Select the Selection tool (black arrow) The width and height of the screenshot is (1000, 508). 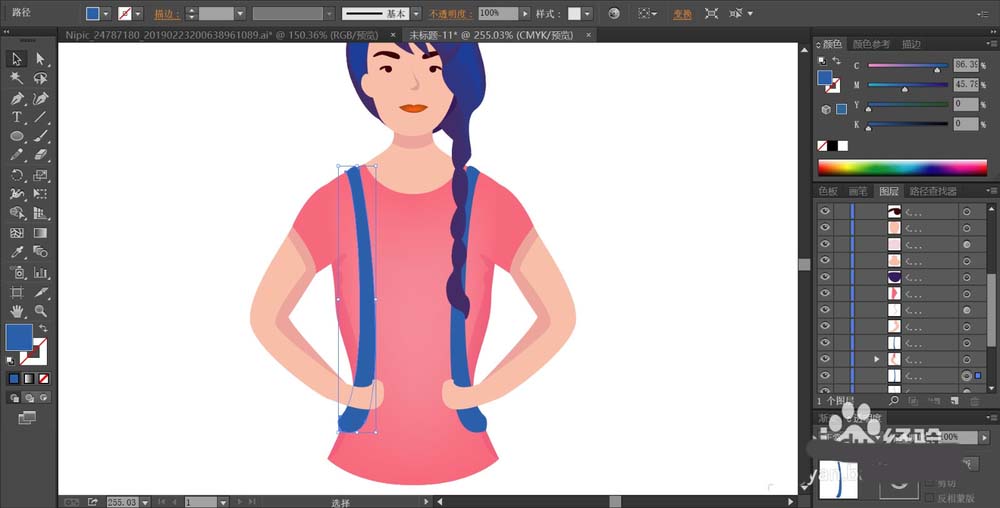pyautogui.click(x=17, y=59)
